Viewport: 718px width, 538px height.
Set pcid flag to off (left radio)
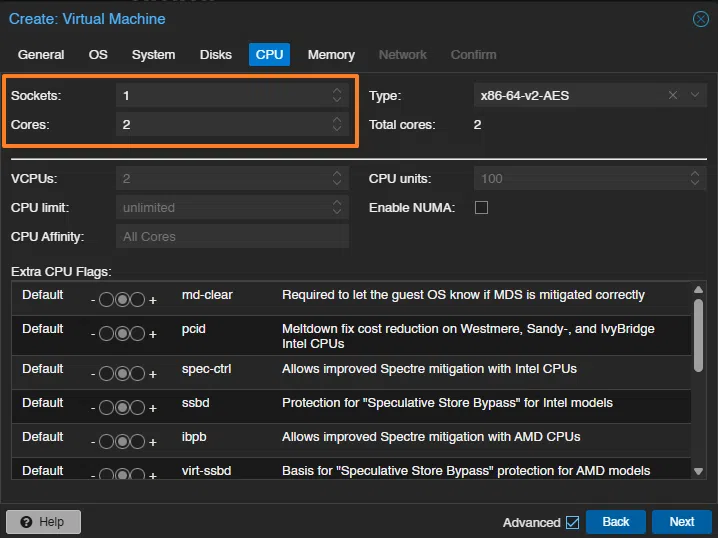[x=106, y=335]
